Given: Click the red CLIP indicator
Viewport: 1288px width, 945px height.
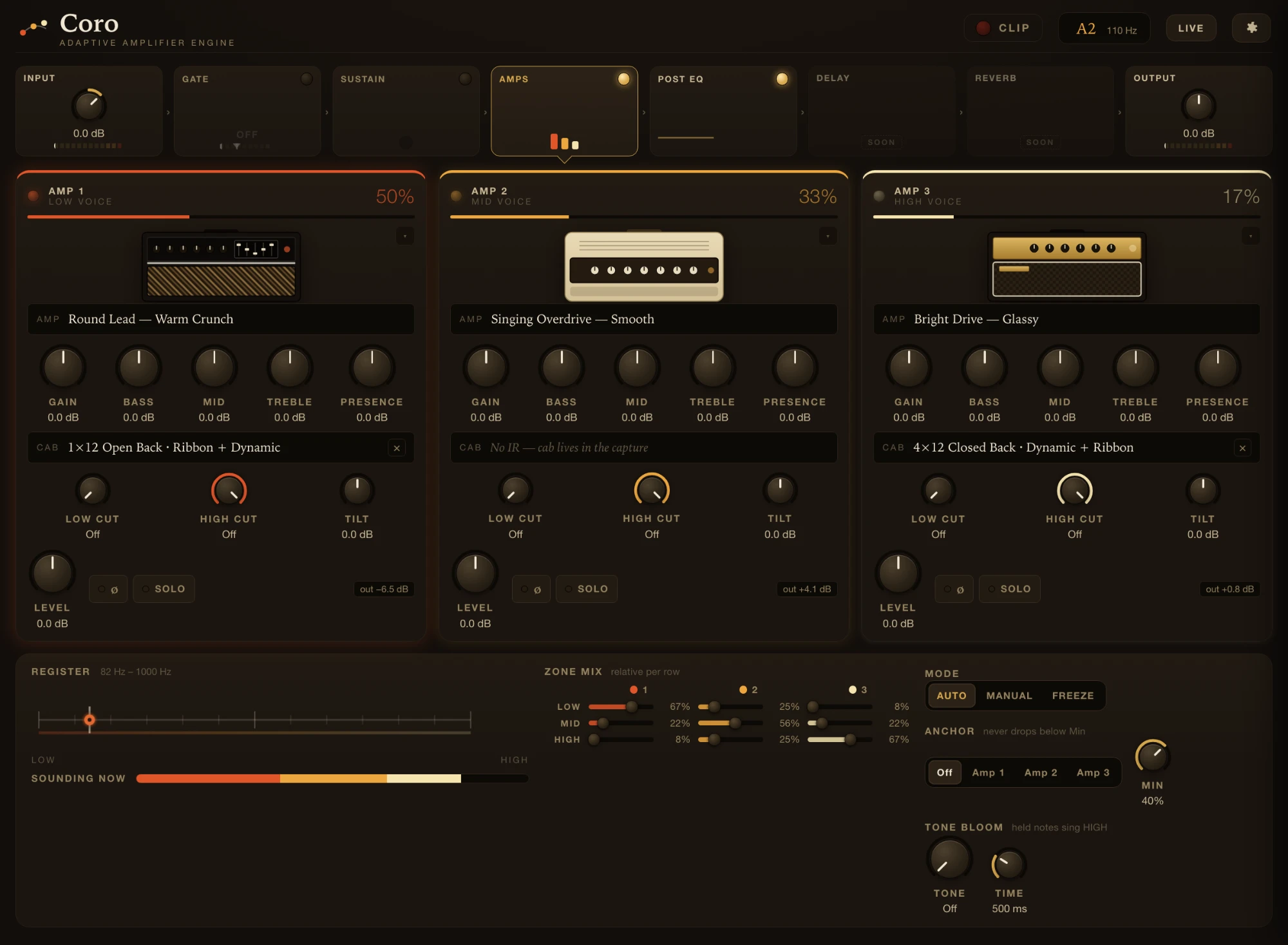Looking at the screenshot, I should click(1003, 28).
